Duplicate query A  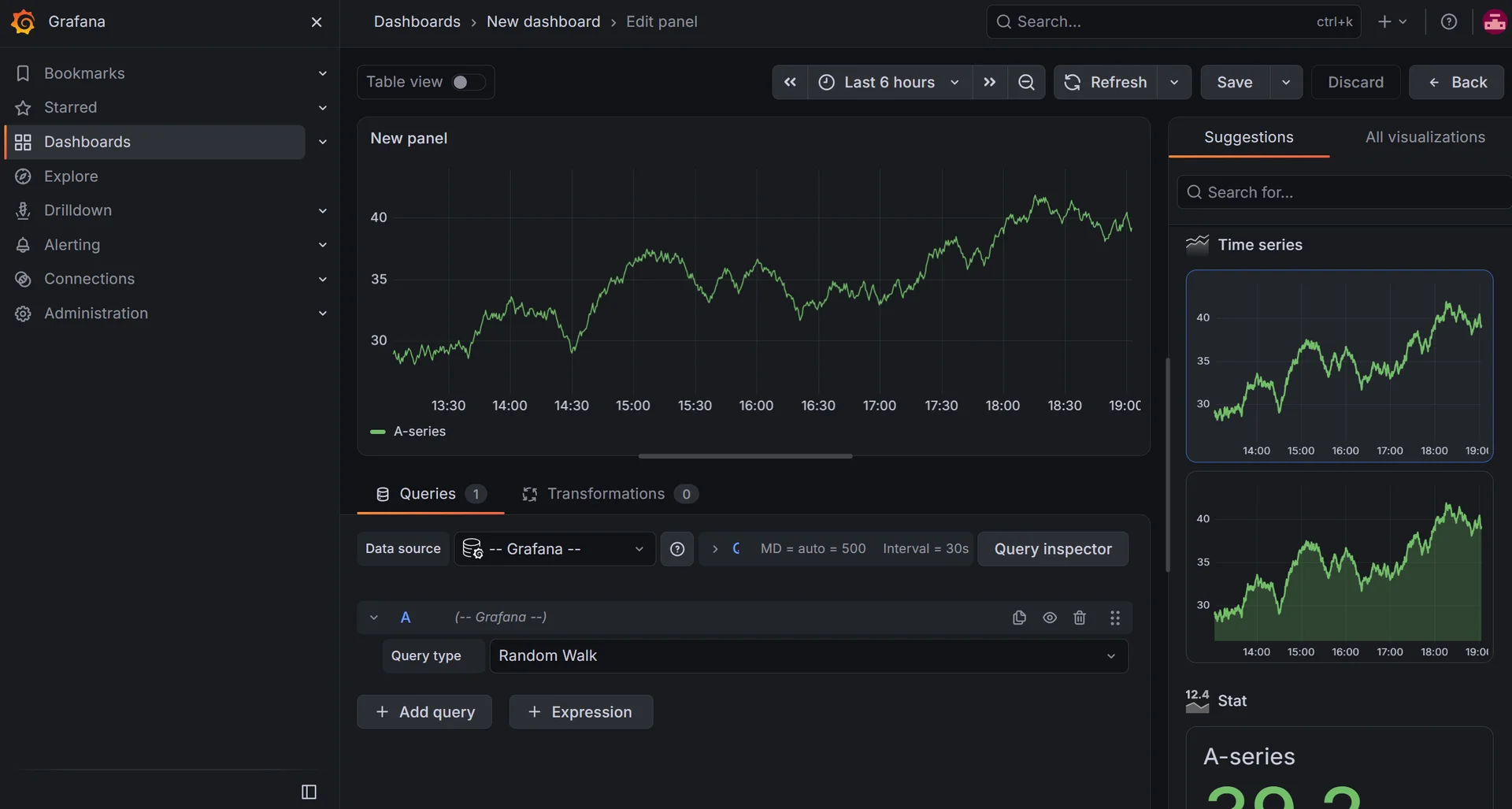click(1019, 618)
